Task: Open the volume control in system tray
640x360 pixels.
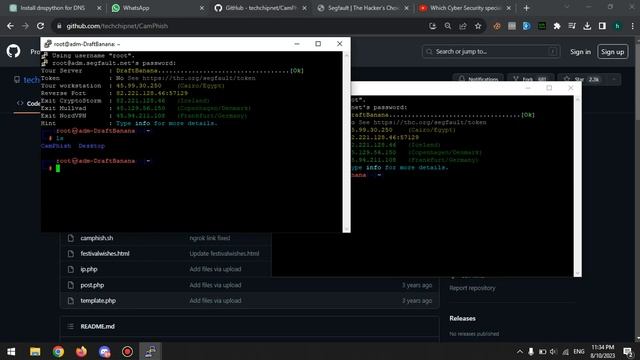Action: [553, 351]
